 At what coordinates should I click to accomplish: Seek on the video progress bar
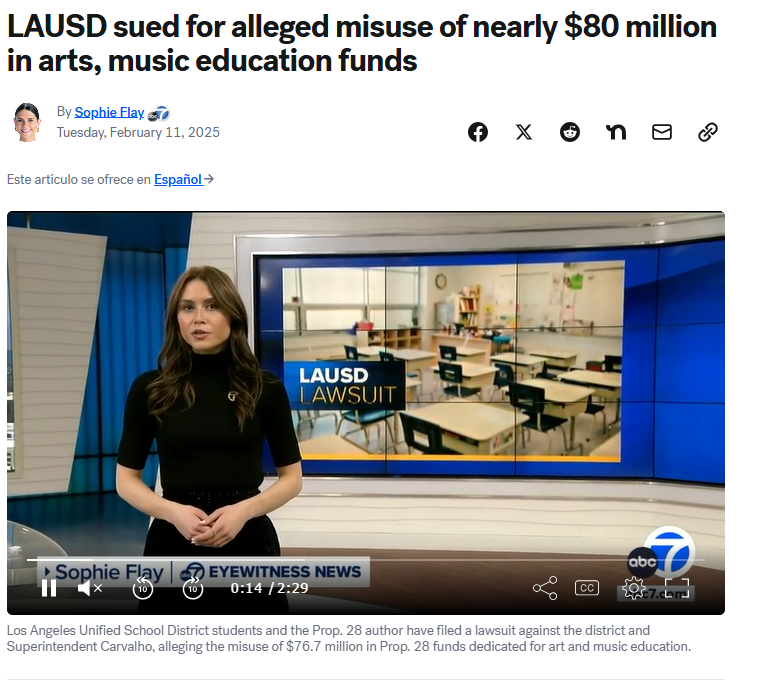(x=365, y=560)
